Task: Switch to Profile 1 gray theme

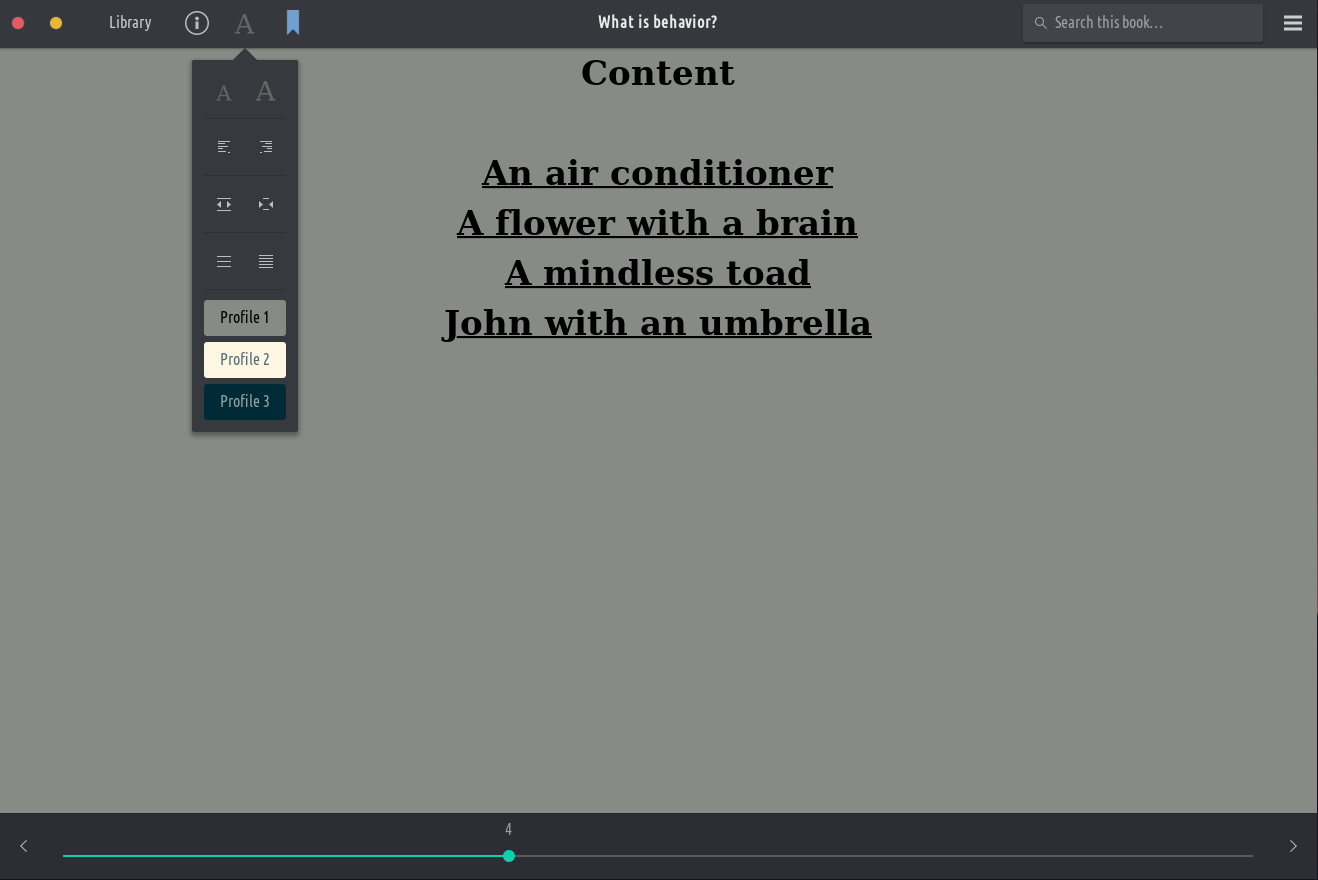Action: [x=245, y=318]
